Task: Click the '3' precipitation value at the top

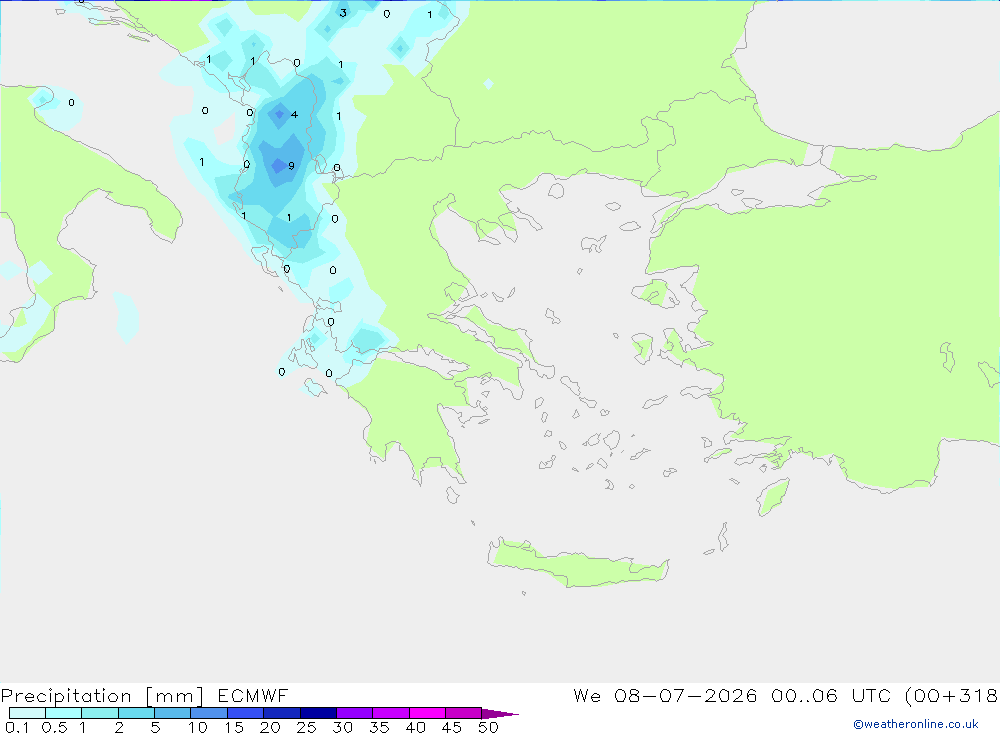Action: click(343, 13)
